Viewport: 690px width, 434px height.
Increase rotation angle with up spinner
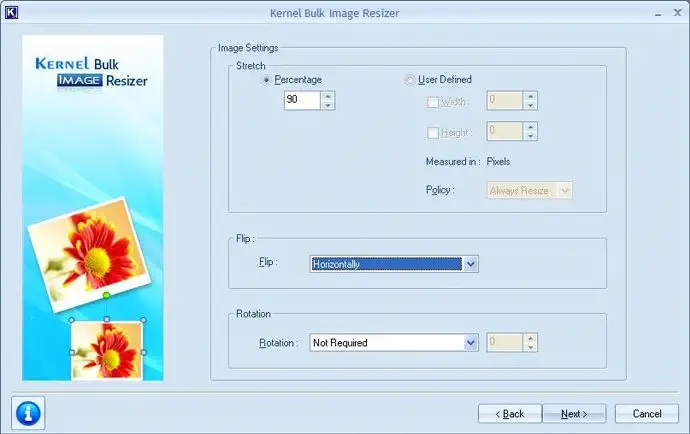530,338
